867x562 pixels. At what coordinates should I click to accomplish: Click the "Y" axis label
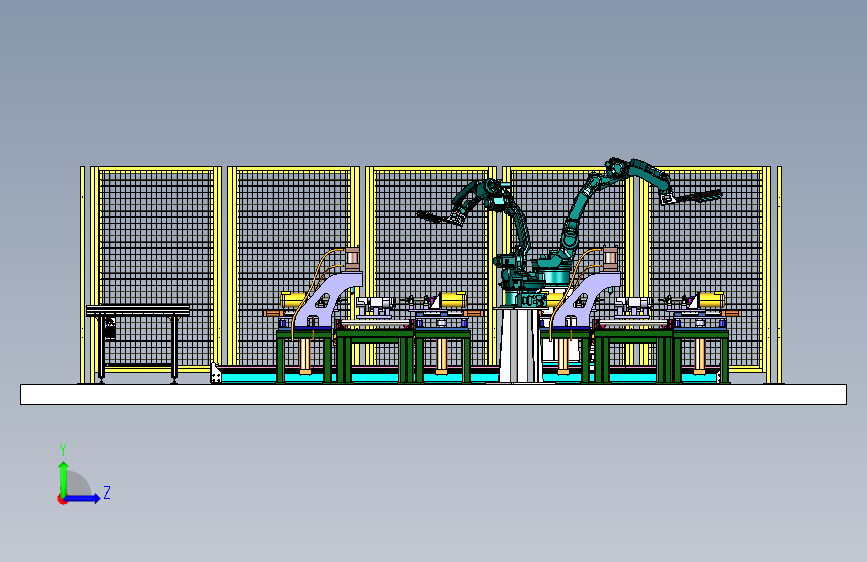[x=63, y=450]
